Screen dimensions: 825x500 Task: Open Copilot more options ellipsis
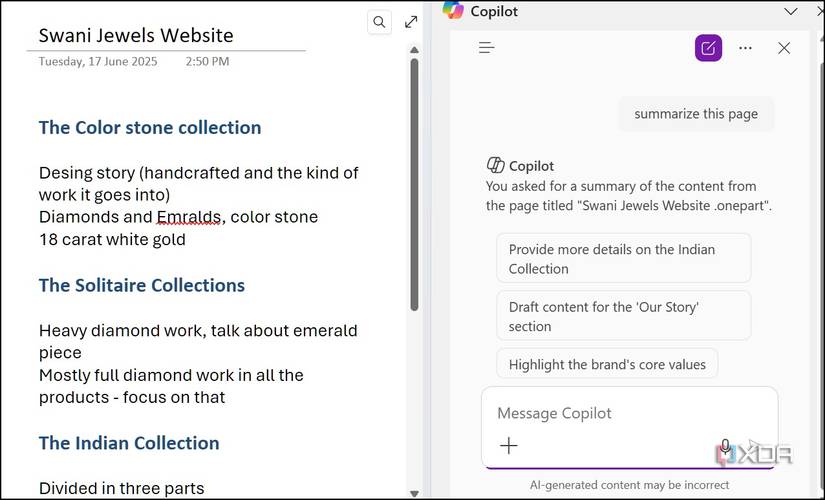(x=745, y=48)
